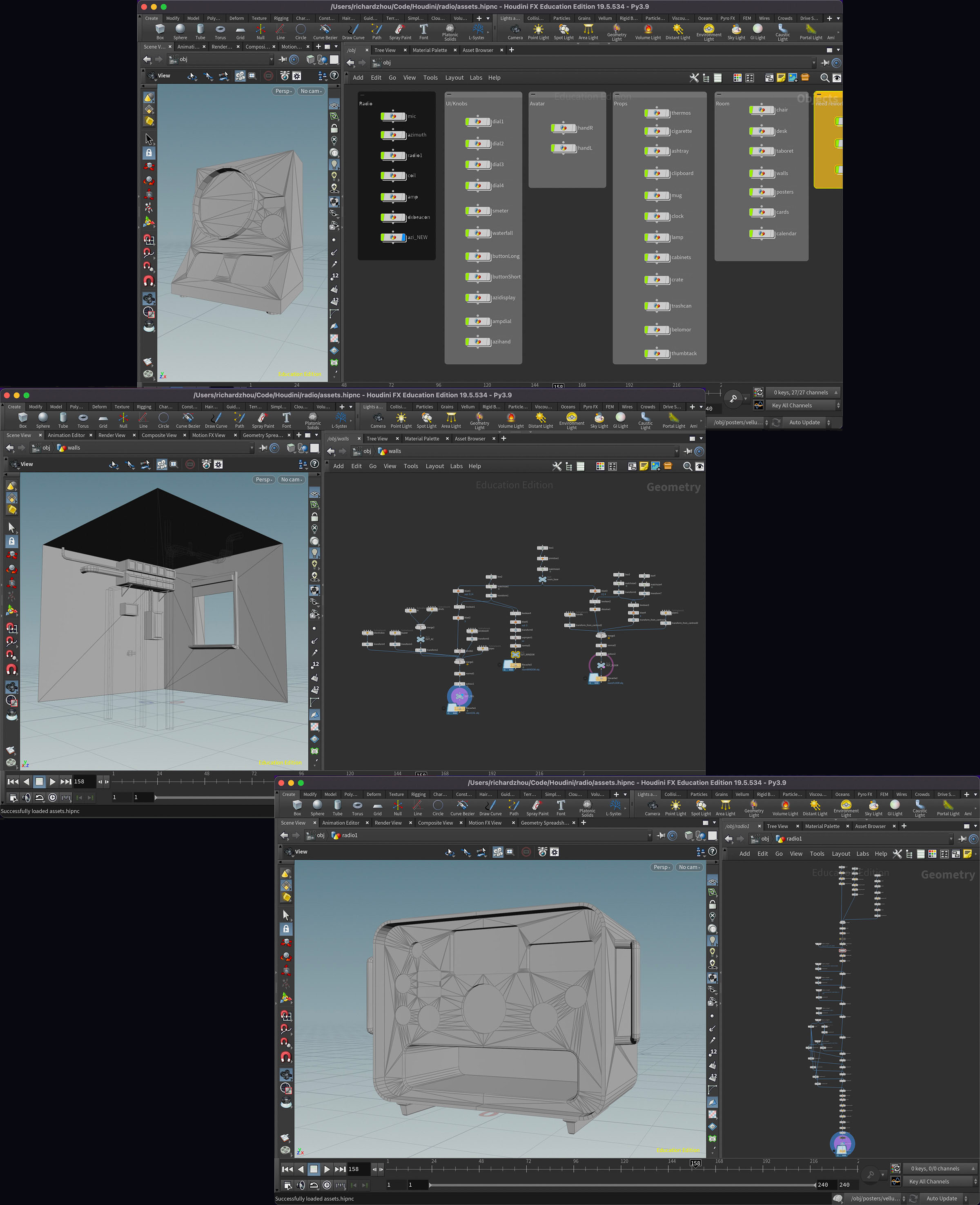
Task: Select L-System tool in top window
Action: [x=477, y=31]
